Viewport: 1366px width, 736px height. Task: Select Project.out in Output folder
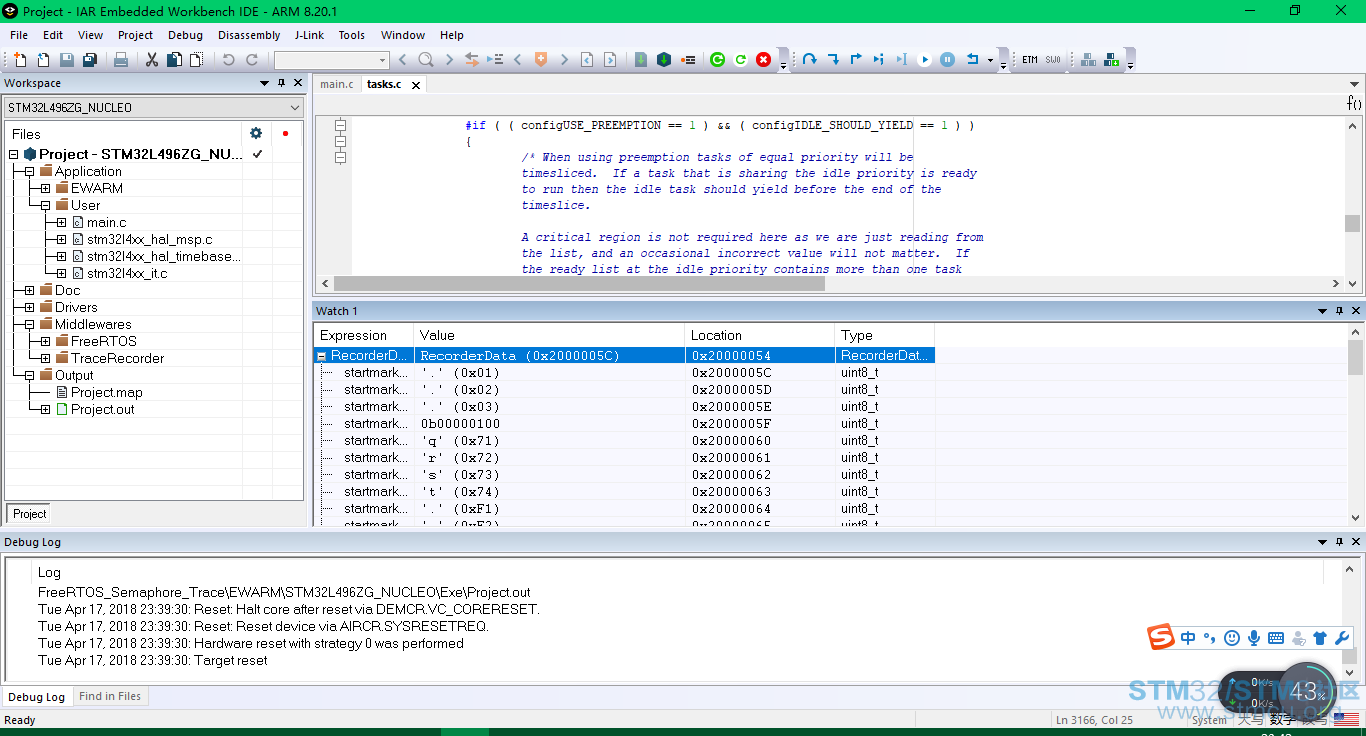point(102,409)
